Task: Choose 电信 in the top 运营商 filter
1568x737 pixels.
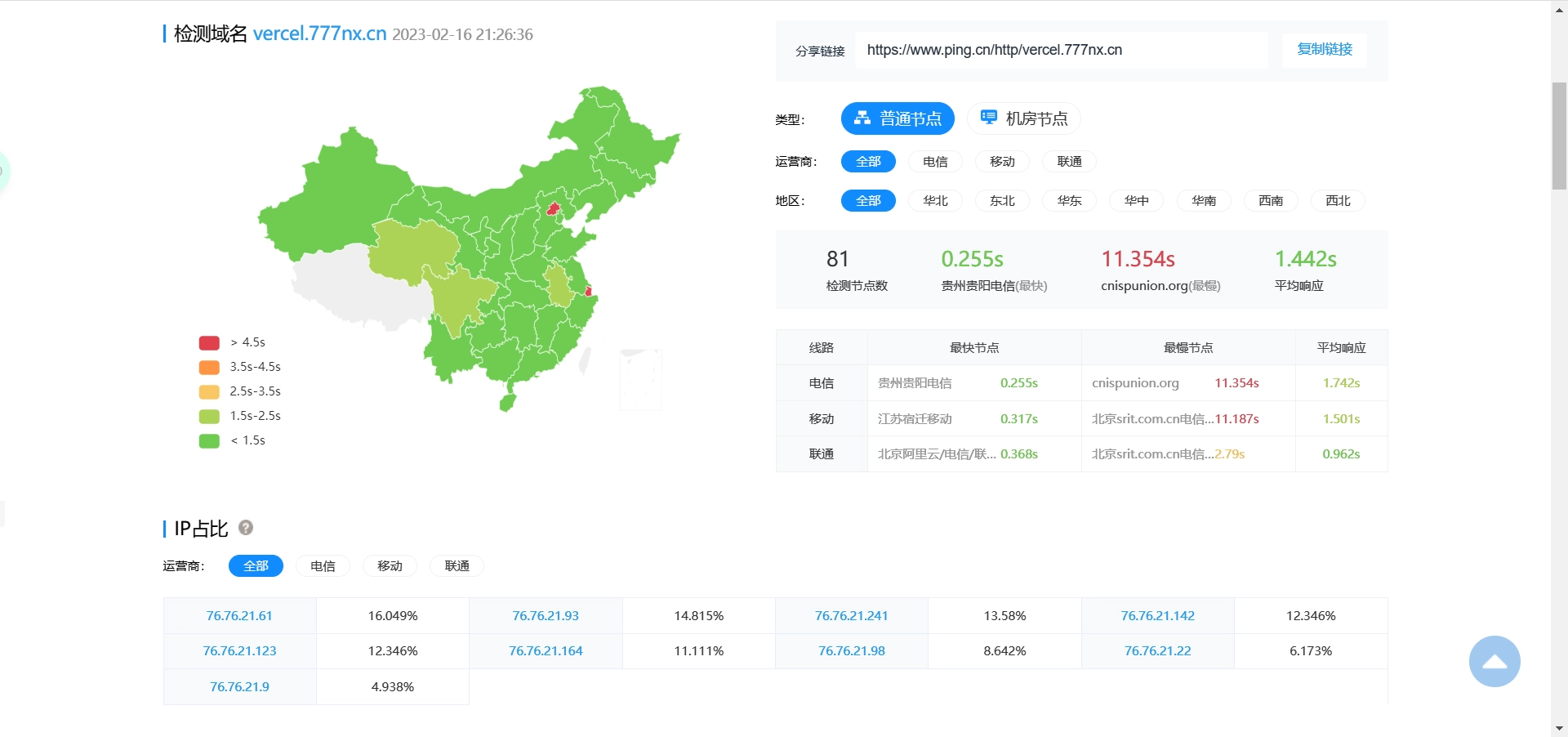Action: click(935, 162)
